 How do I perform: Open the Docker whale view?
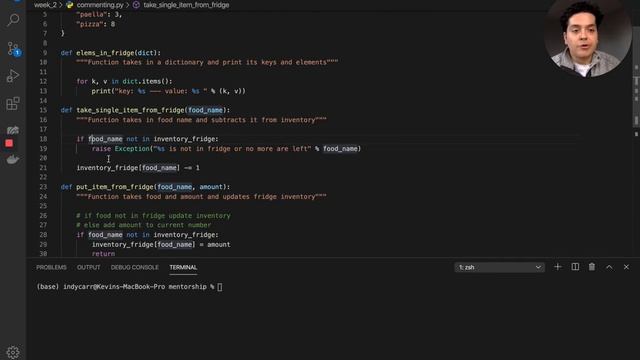(x=13, y=159)
